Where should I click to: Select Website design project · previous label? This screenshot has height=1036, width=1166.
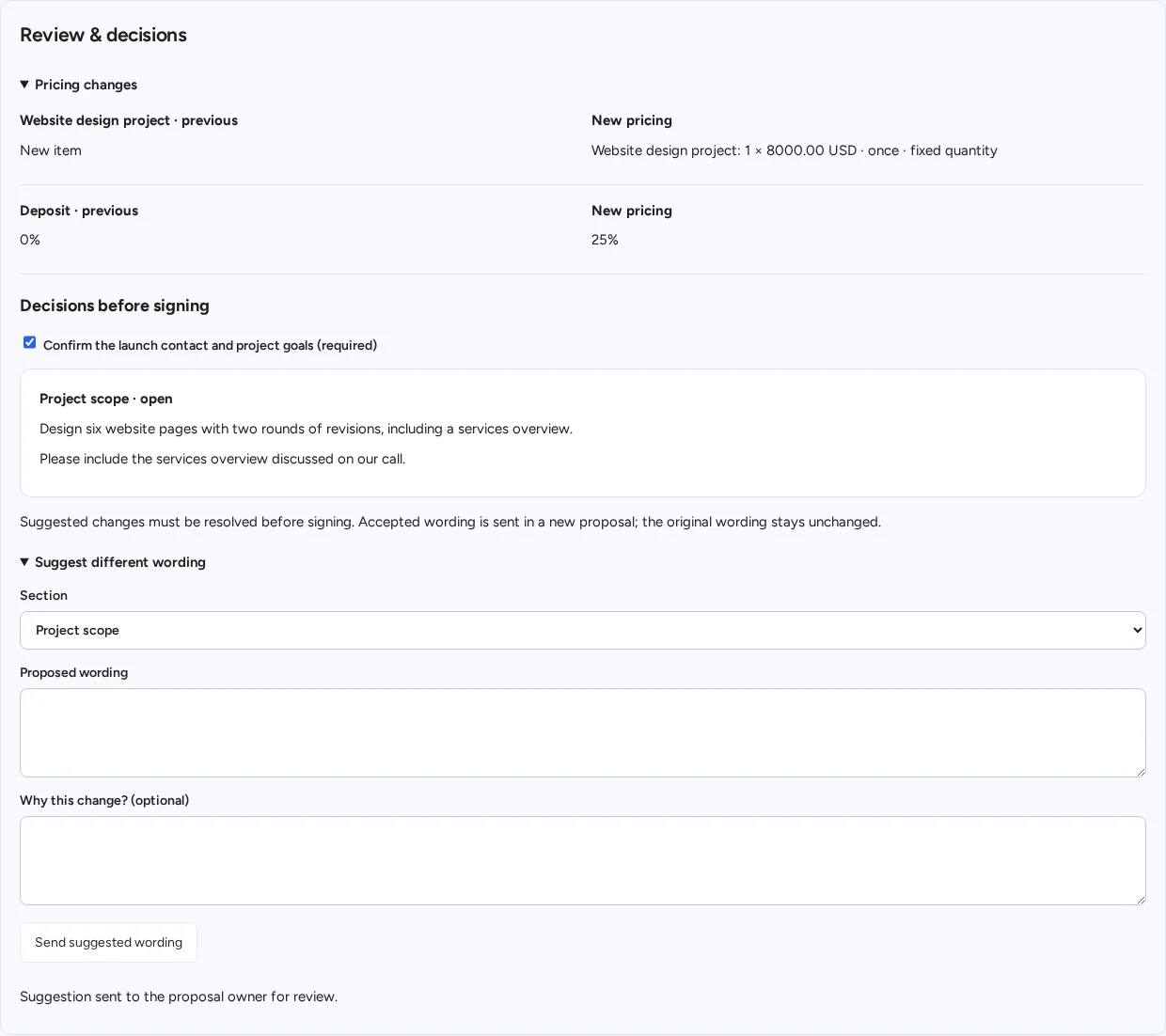coord(129,120)
